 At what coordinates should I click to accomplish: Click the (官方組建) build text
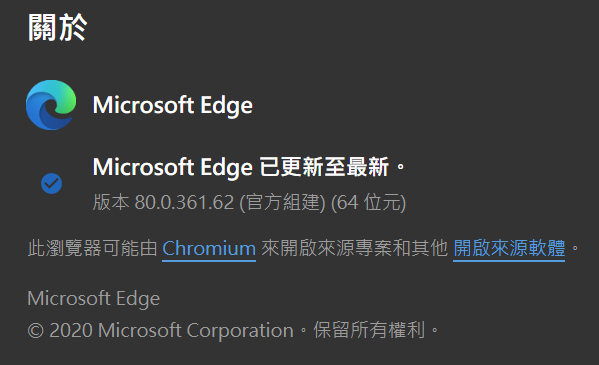(x=282, y=202)
